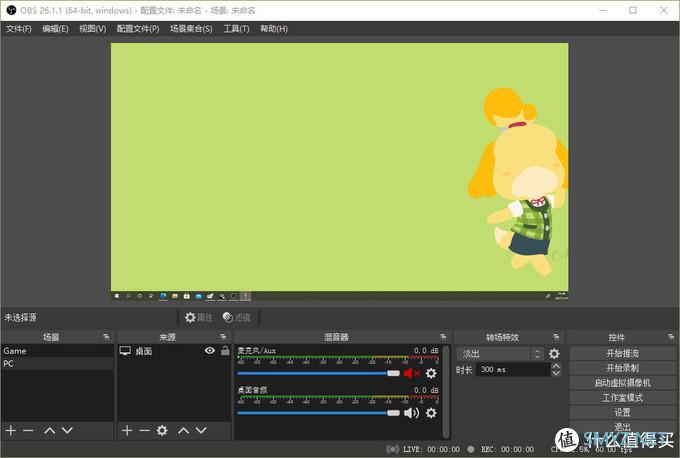
Task: Open 桌面音频 audio settings gear
Action: 431,413
